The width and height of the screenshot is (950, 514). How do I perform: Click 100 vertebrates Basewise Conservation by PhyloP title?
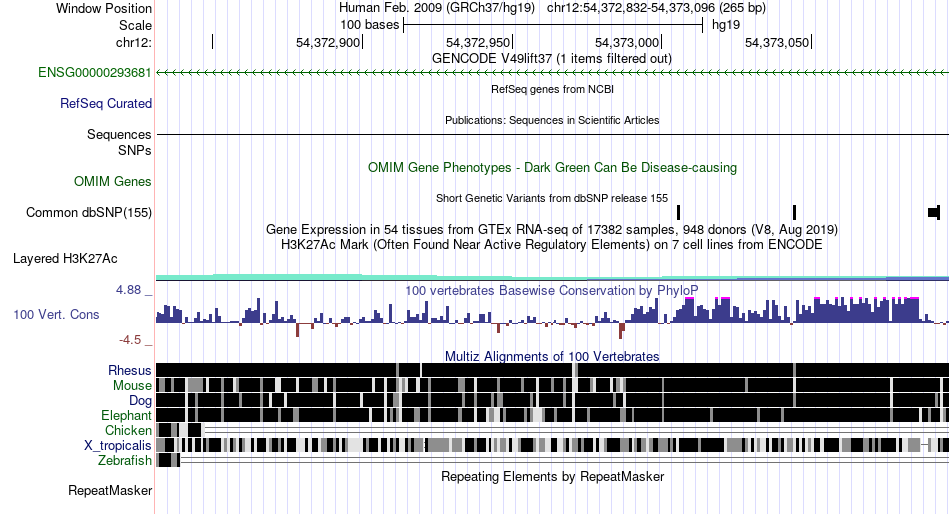552,291
